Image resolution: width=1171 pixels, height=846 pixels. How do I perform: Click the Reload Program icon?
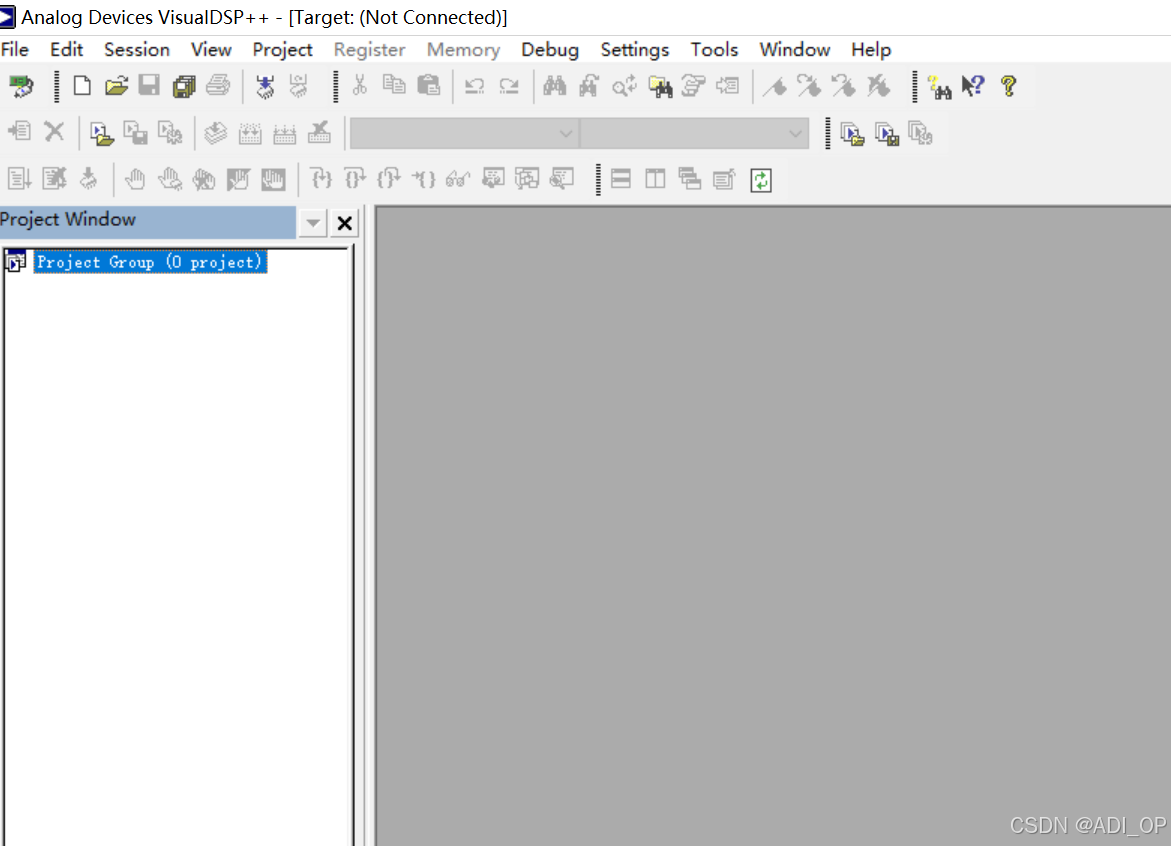299,87
